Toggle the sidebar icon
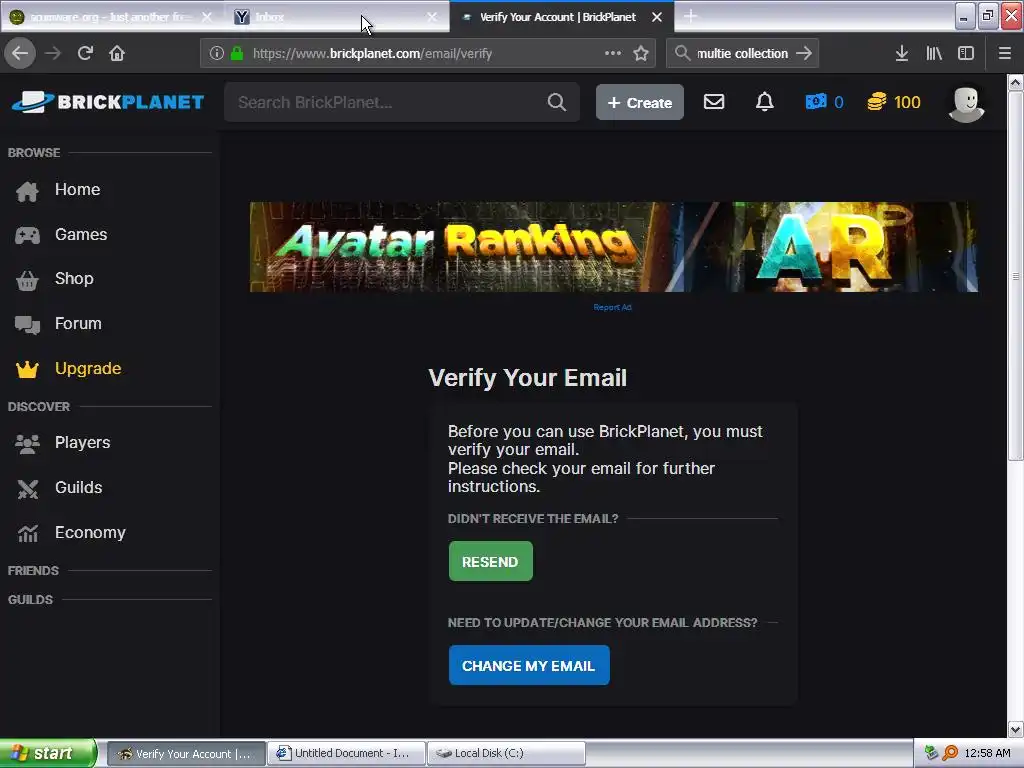 click(966, 54)
